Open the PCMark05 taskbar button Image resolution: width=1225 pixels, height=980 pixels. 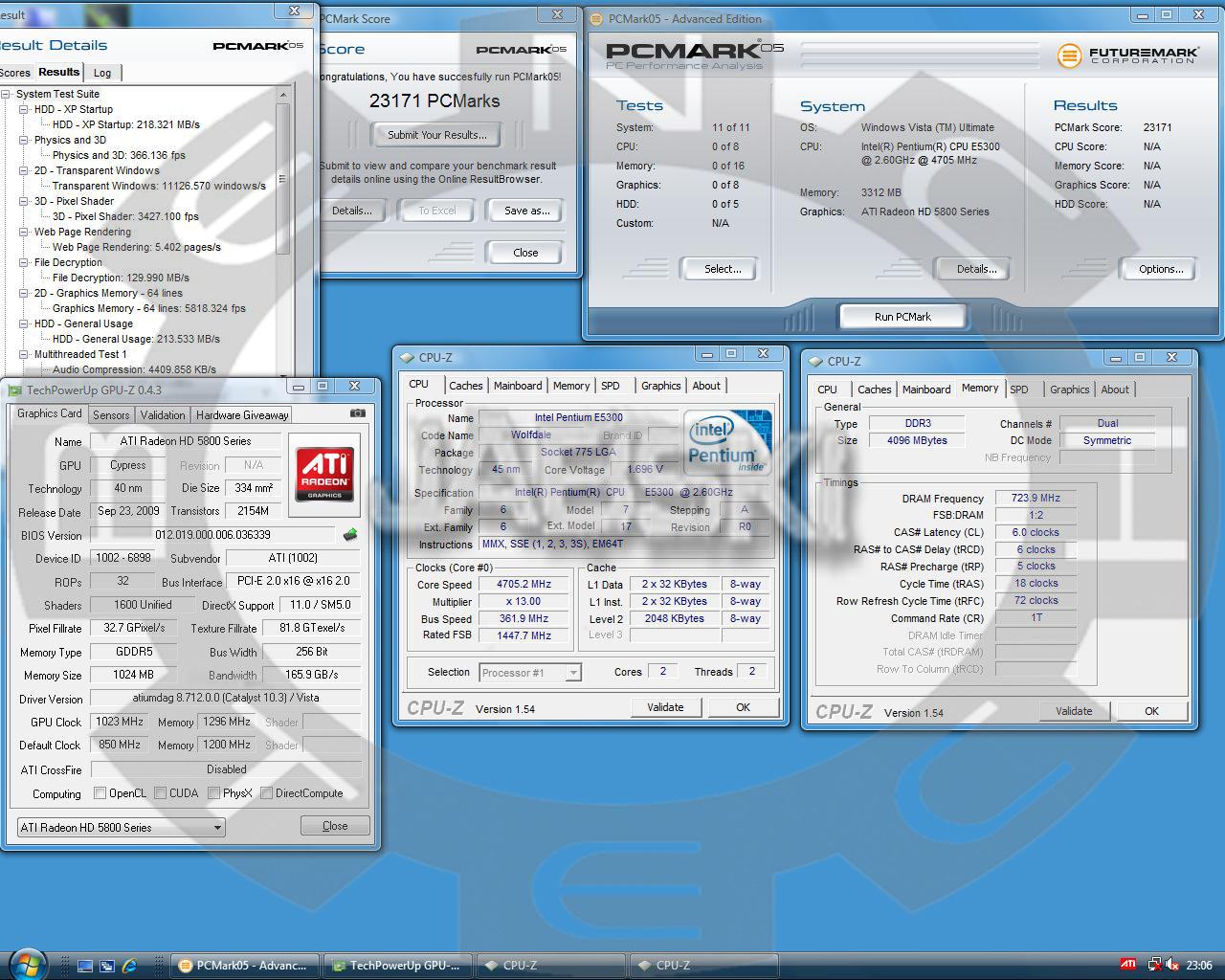[245, 966]
